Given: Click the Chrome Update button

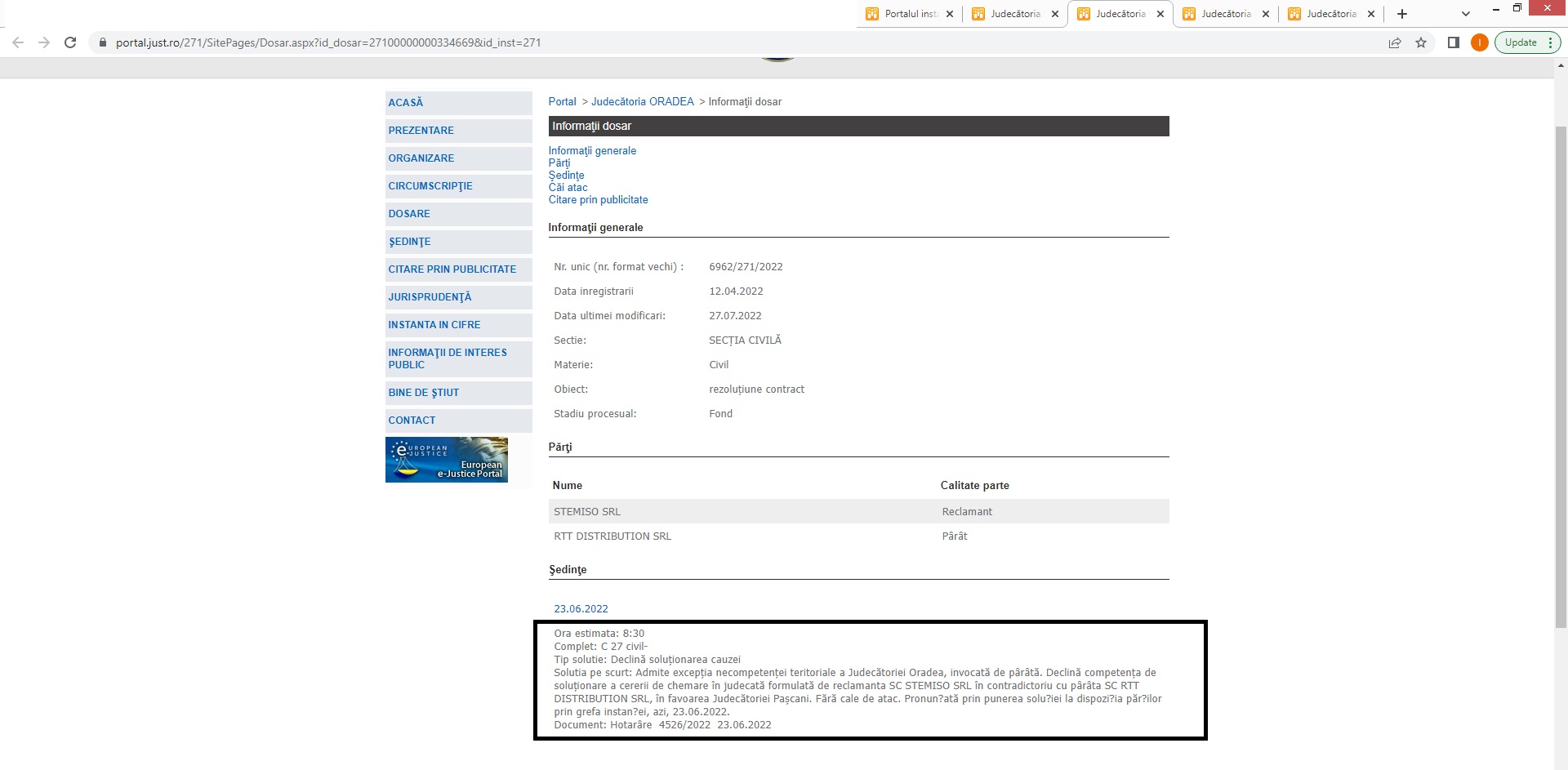Looking at the screenshot, I should pos(1521,42).
